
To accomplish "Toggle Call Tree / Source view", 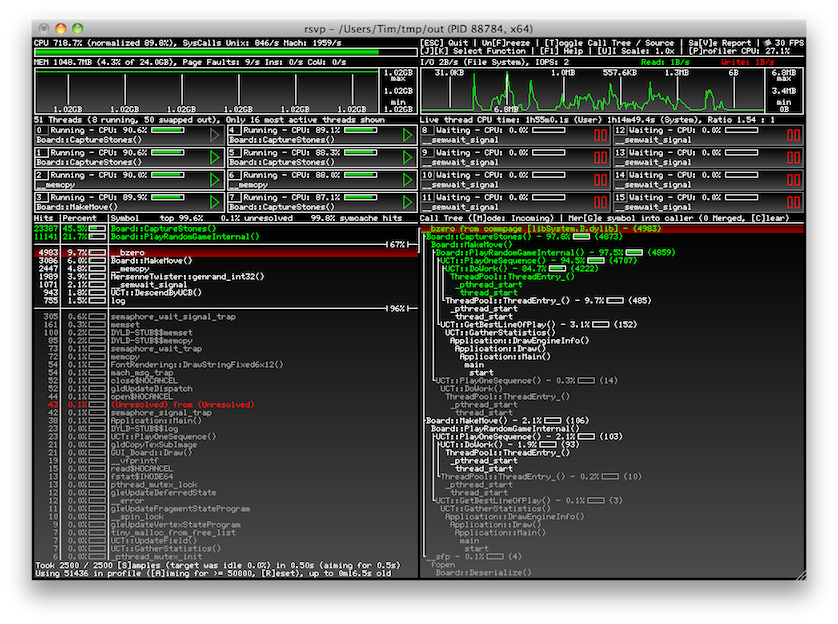I will coord(583,44).
